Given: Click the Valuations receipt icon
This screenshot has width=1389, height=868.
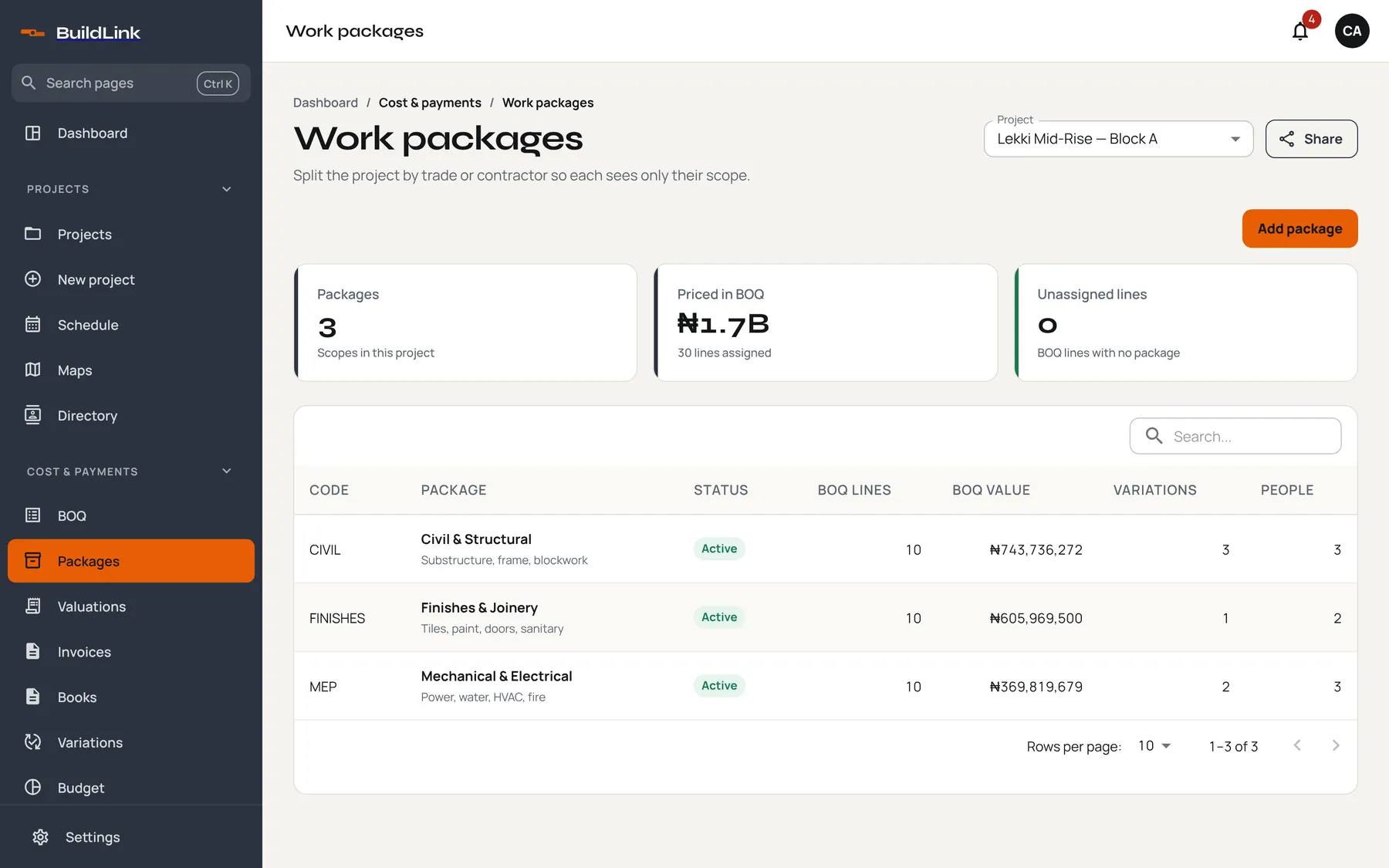Looking at the screenshot, I should tap(32, 606).
